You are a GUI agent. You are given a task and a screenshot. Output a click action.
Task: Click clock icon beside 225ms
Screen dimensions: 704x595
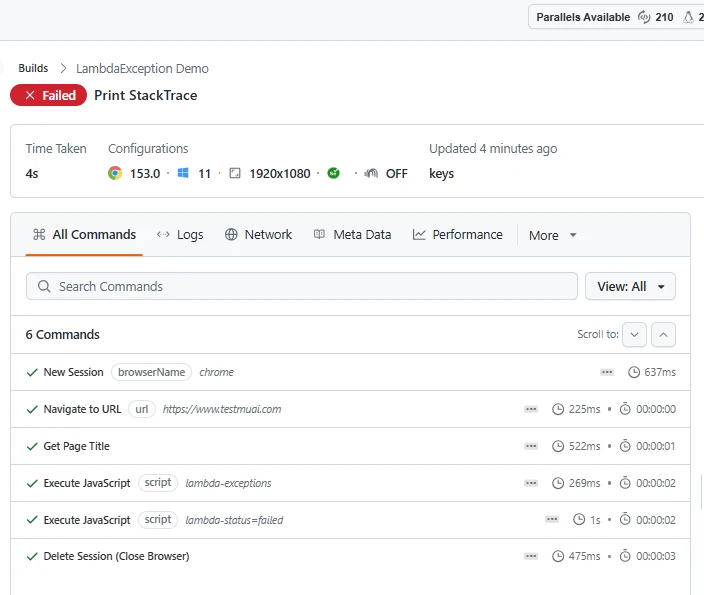point(558,409)
